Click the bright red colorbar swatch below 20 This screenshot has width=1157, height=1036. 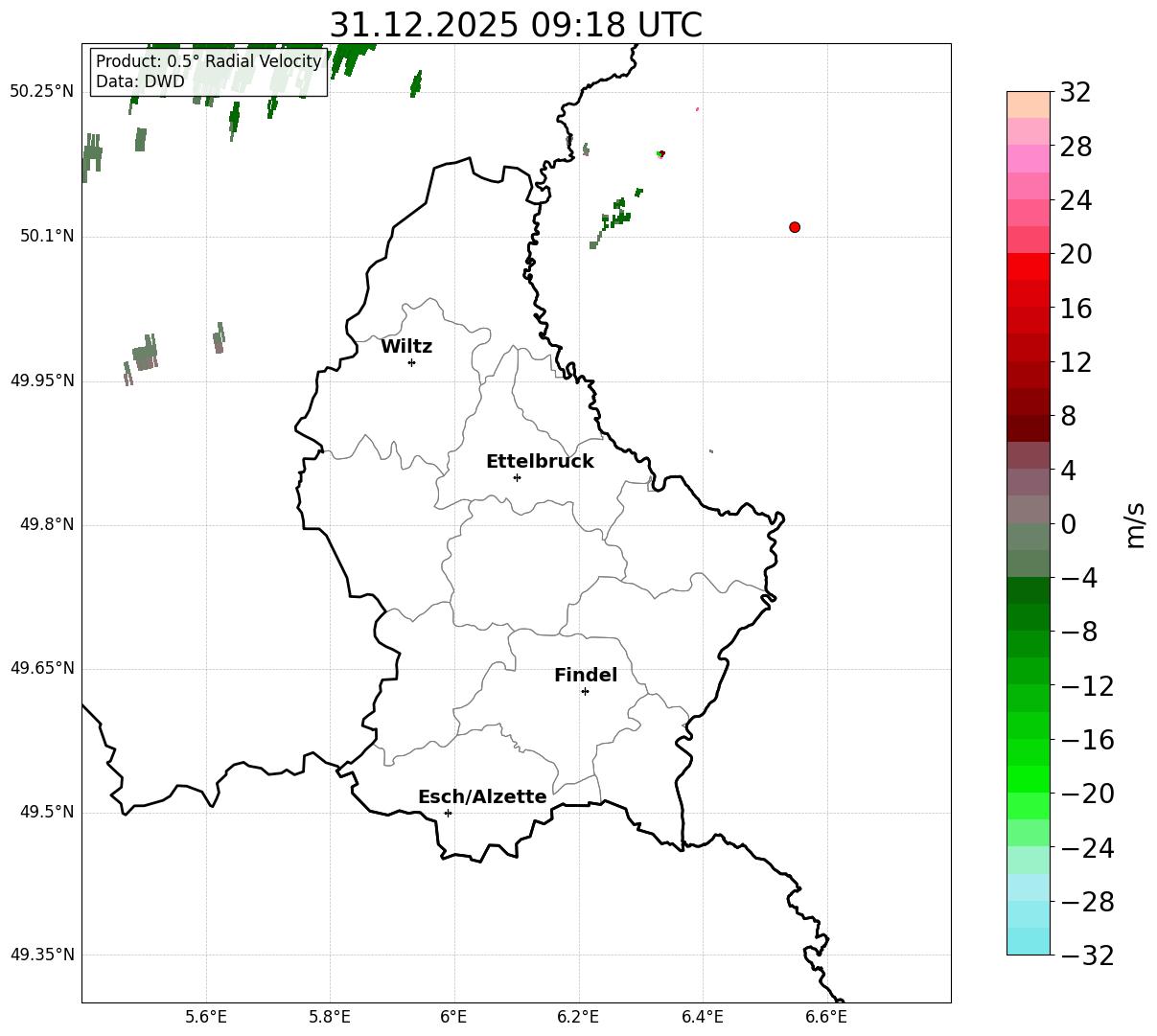(1029, 266)
